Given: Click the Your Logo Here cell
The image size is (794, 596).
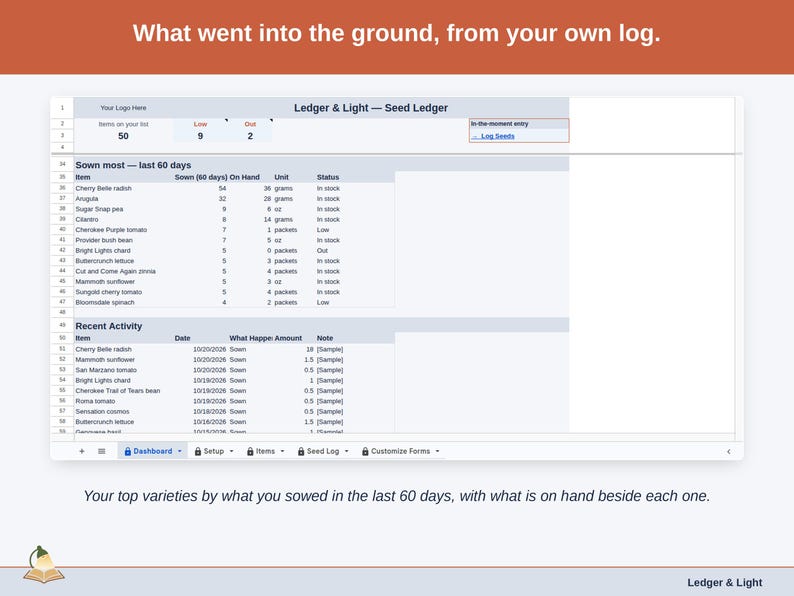Looking at the screenshot, I should point(123,108).
